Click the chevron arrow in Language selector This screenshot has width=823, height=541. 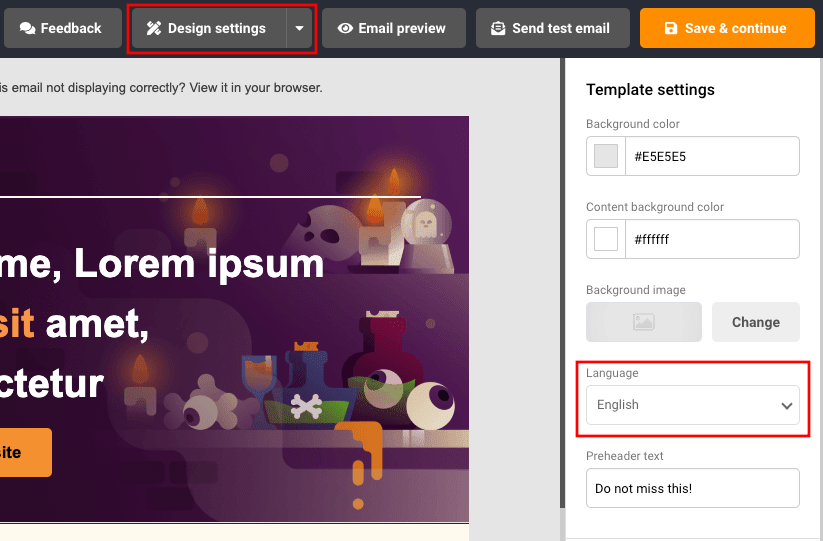click(787, 406)
